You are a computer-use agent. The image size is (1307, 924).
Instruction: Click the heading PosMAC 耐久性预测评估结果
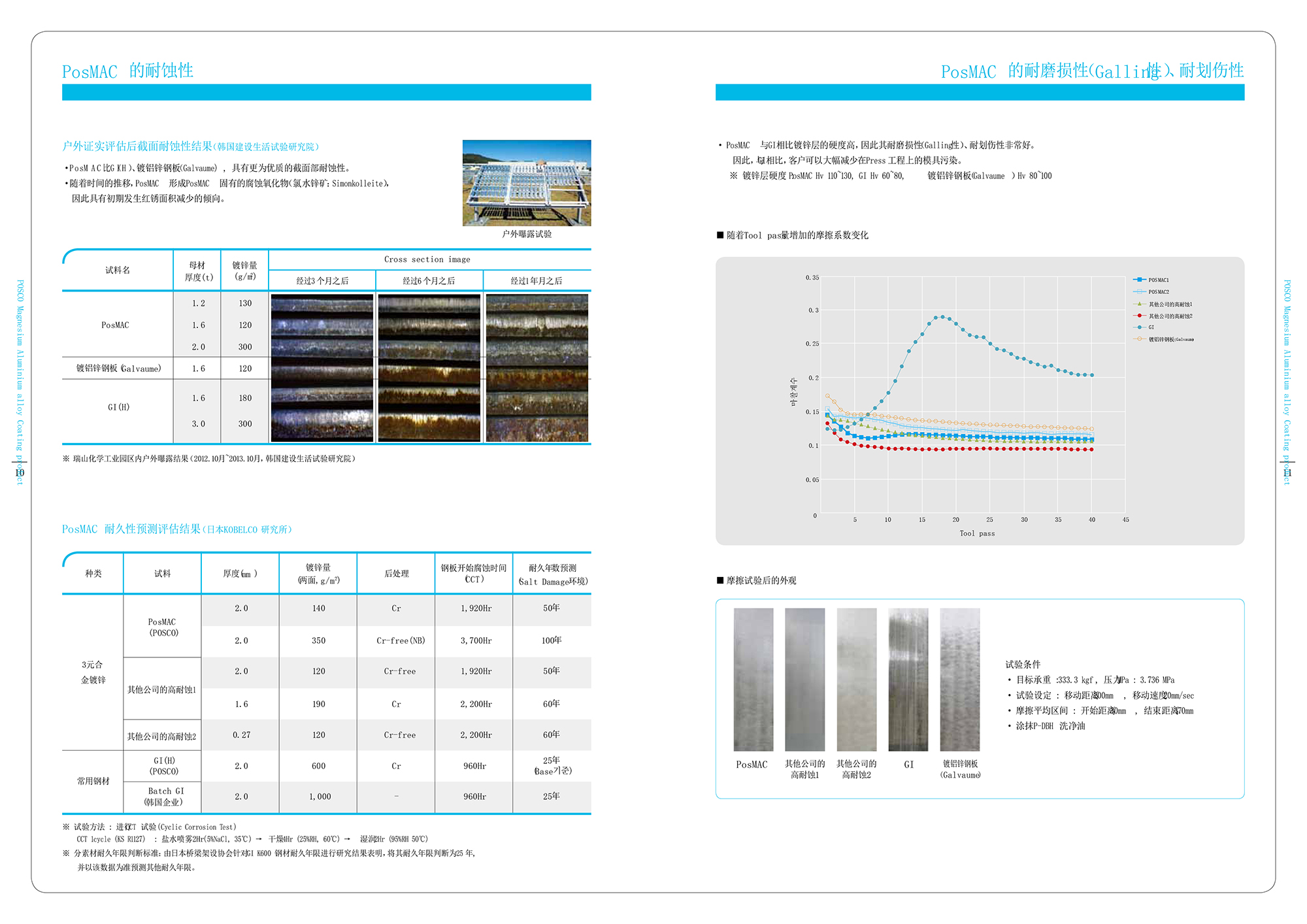177,529
